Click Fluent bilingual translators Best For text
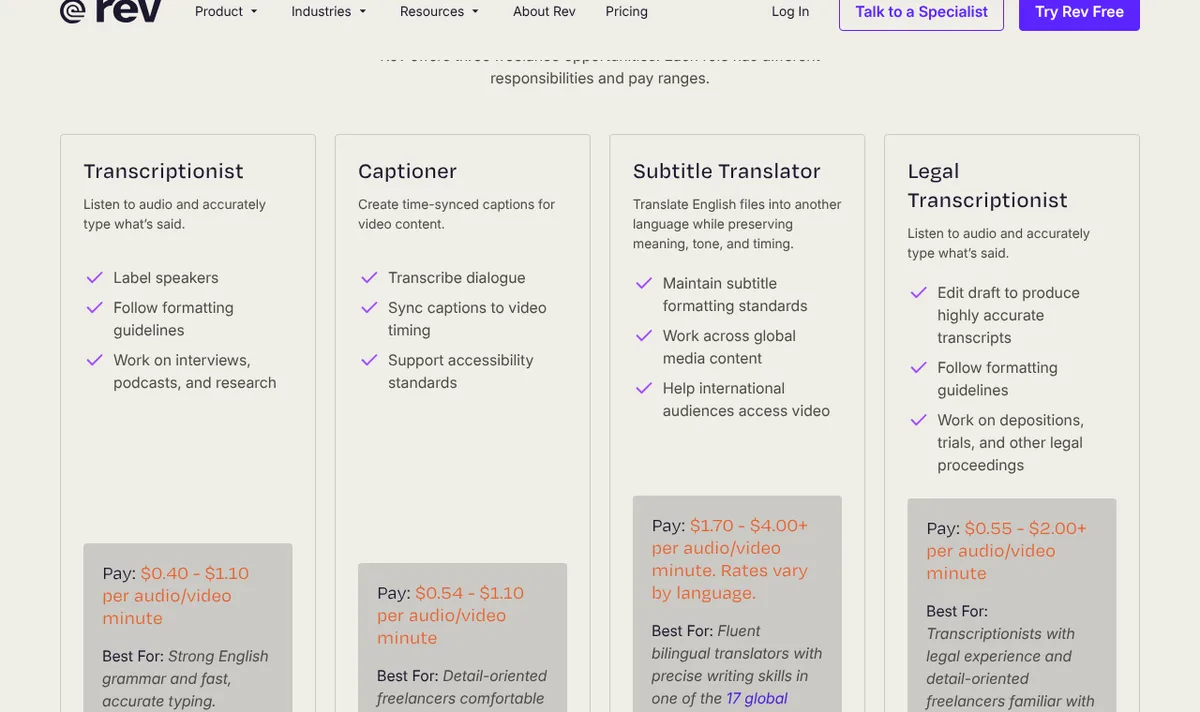This screenshot has height=712, width=1200. coord(737,664)
